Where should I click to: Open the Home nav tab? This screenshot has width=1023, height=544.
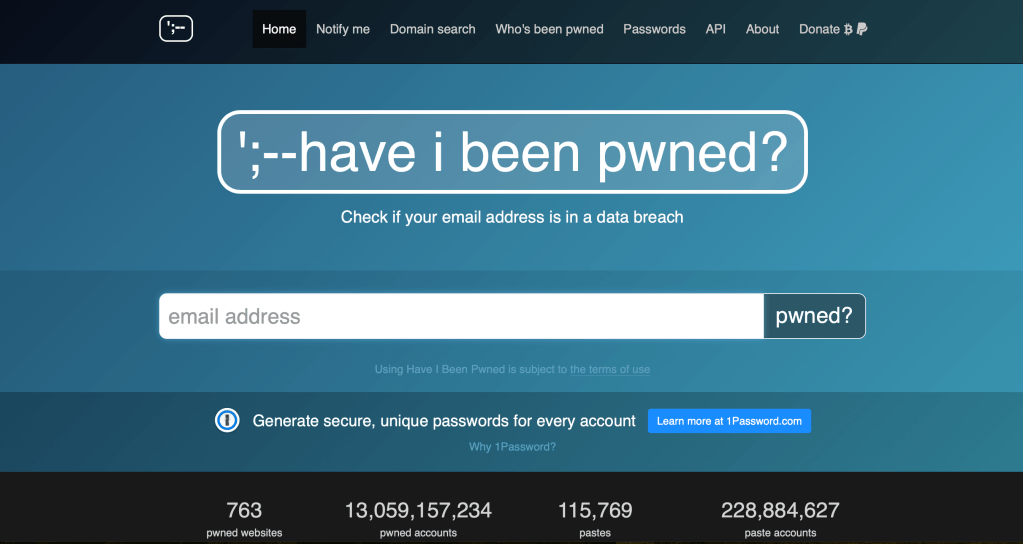[279, 30]
